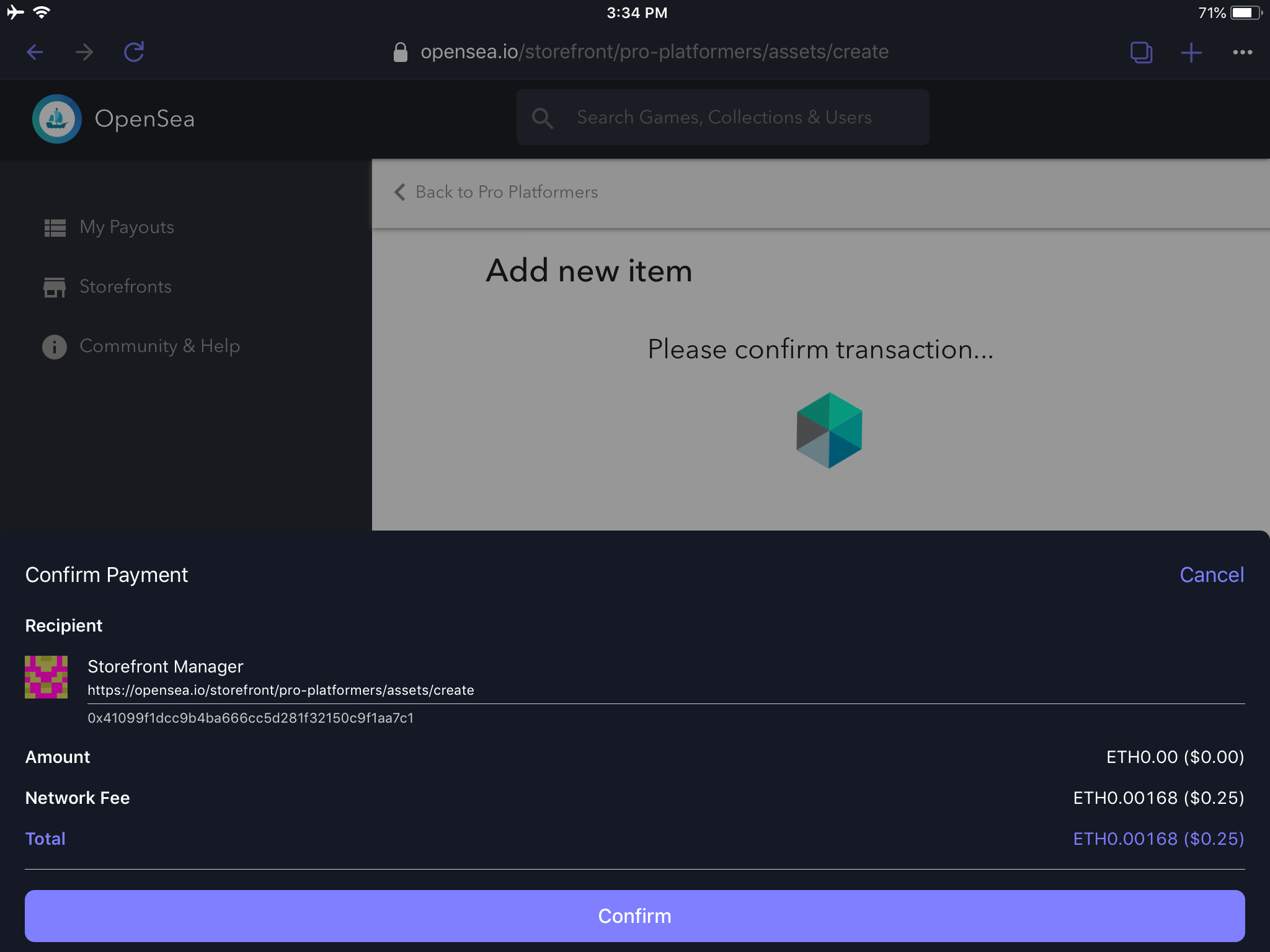Click the OpenSea ship logo

57,118
